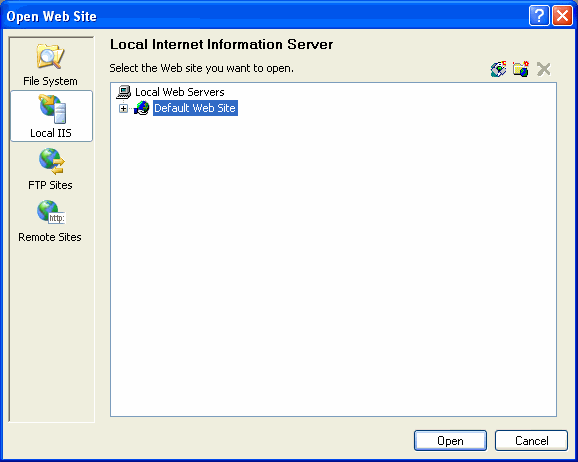Click the Create New Virtual Directory icon

click(x=521, y=69)
